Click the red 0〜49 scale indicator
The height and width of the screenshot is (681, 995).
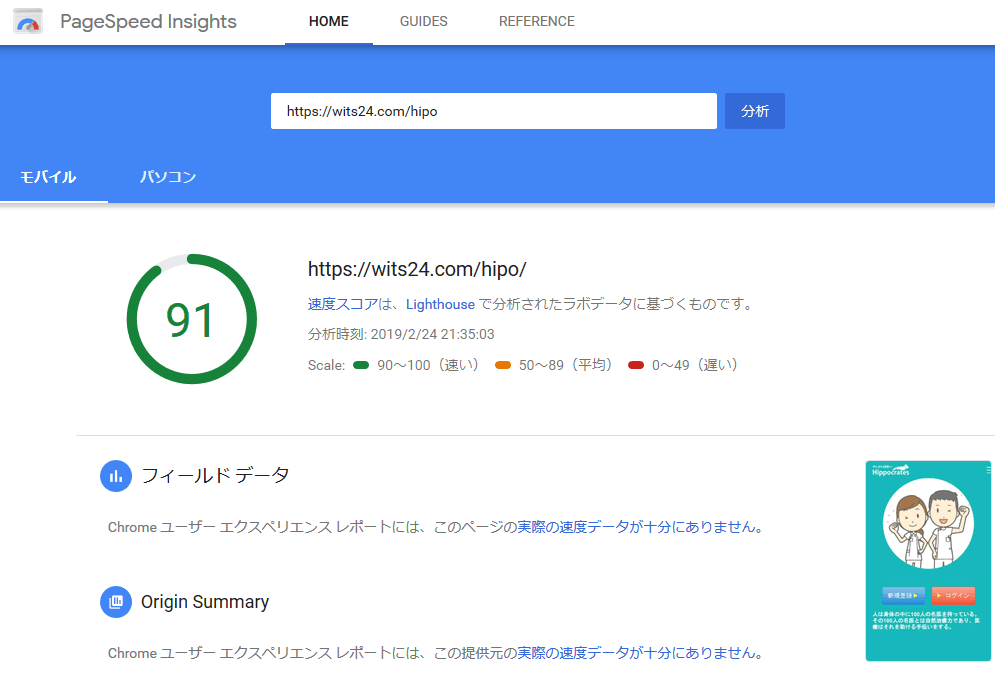coord(636,365)
